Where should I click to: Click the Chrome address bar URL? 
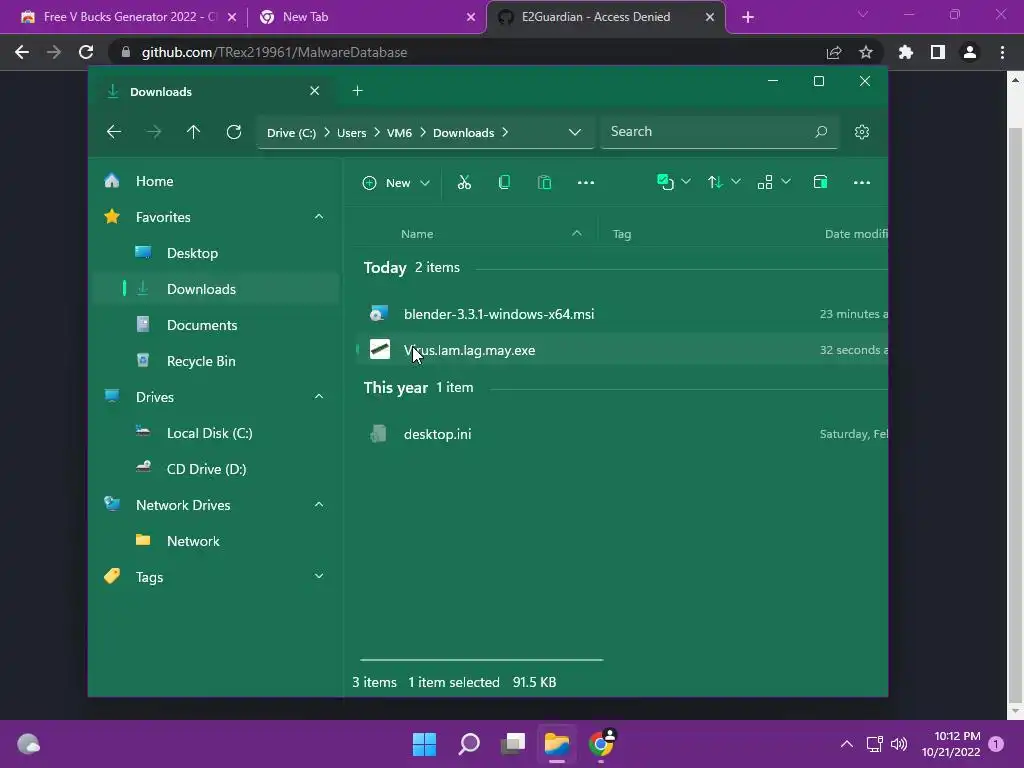tap(274, 52)
